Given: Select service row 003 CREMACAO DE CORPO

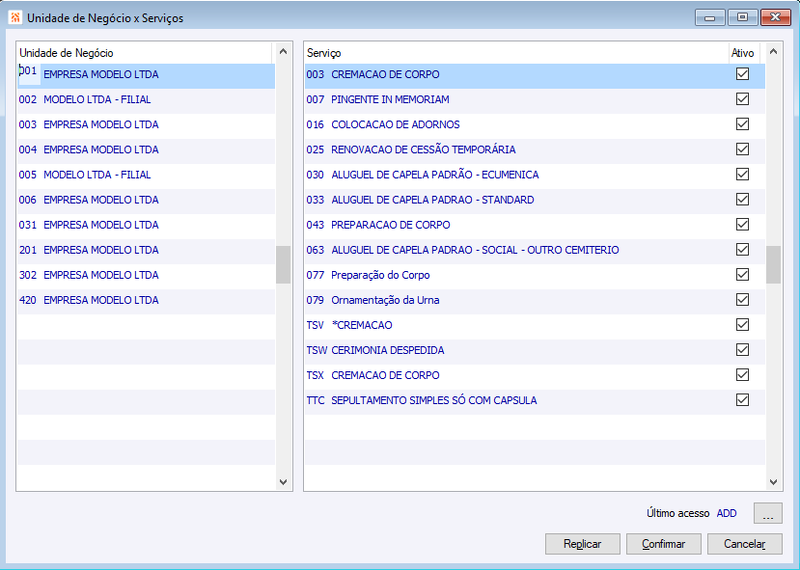Looking at the screenshot, I should coord(535,76).
